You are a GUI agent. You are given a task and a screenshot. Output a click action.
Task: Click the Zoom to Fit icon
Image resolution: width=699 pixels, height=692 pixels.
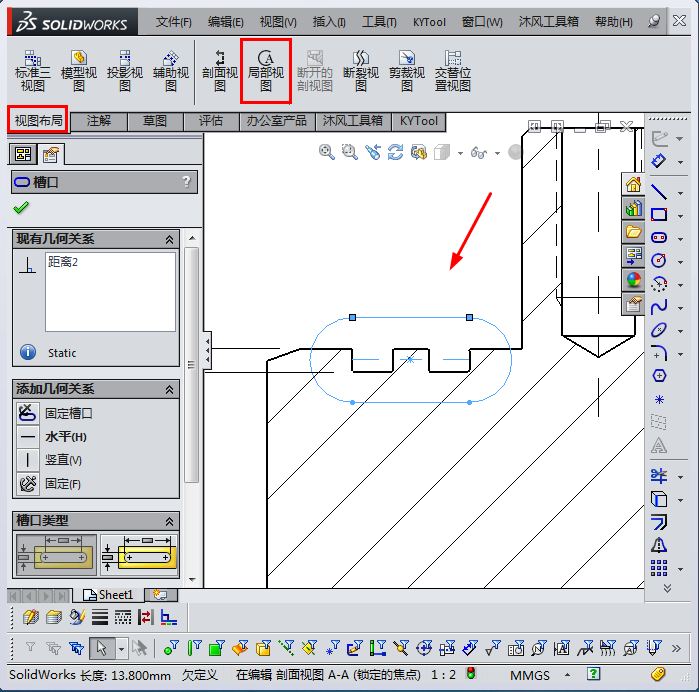[x=327, y=152]
